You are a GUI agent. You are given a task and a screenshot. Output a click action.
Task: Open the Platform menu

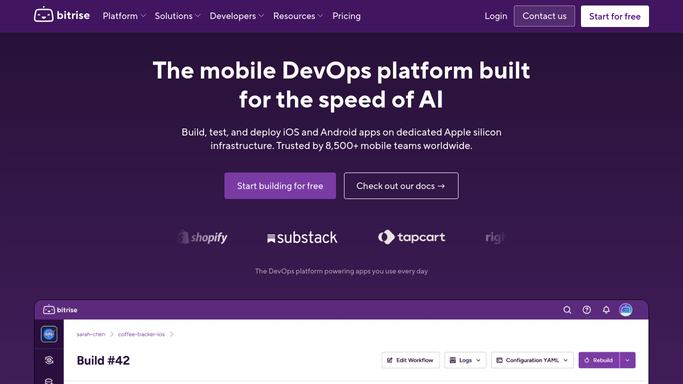(x=124, y=16)
